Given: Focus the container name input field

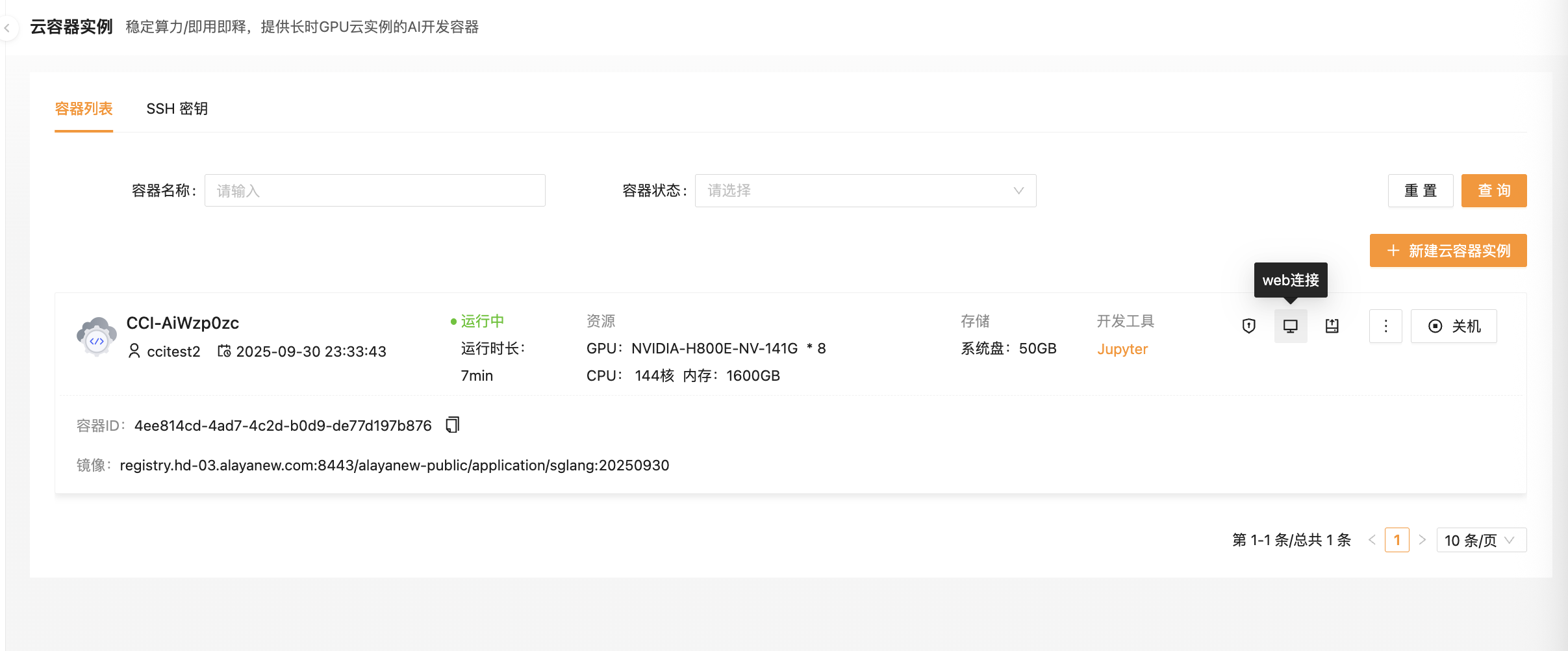Looking at the screenshot, I should [x=375, y=190].
